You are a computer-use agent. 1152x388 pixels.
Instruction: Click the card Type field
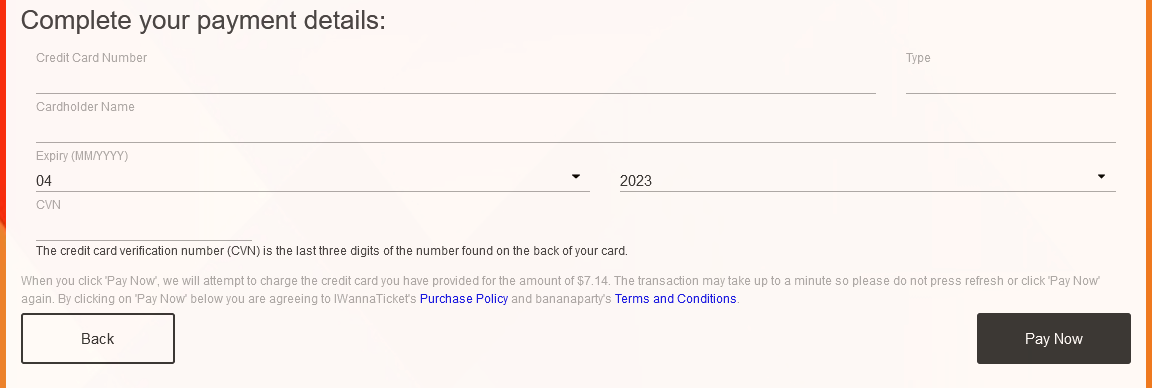pyautogui.click(x=1010, y=82)
